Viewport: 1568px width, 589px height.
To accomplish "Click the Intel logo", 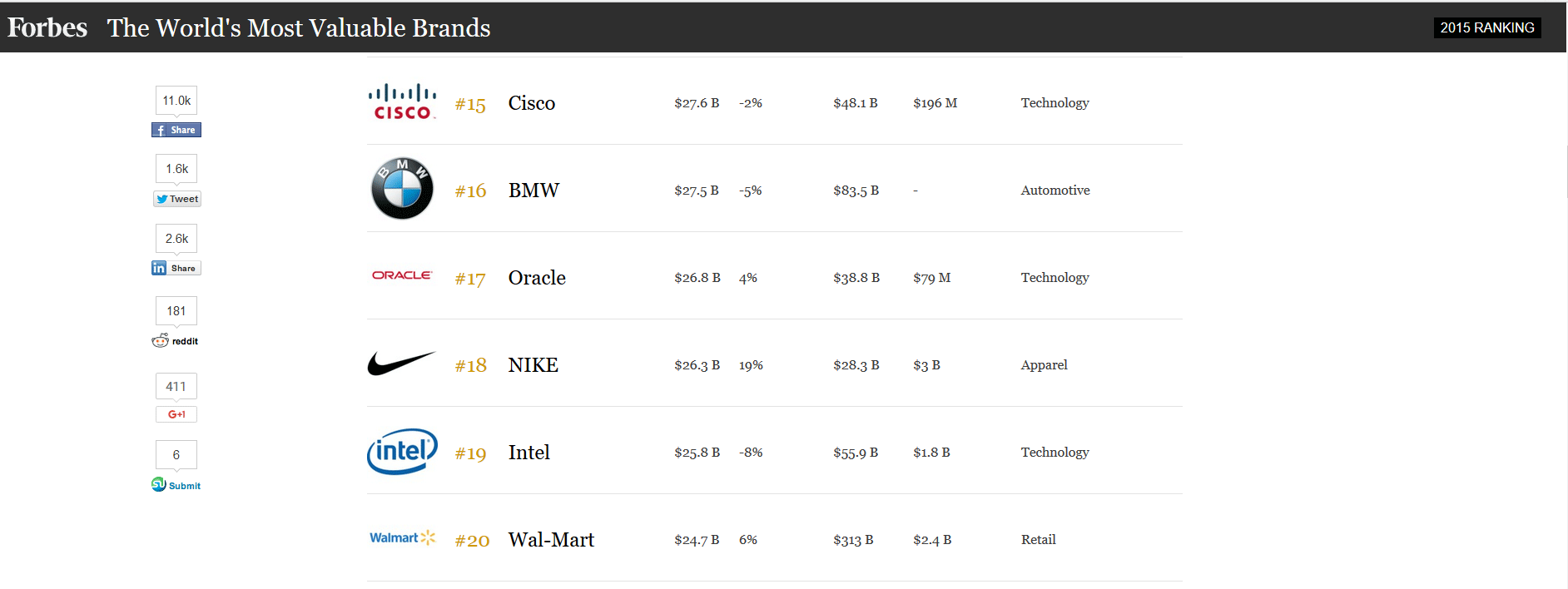I will tap(402, 452).
